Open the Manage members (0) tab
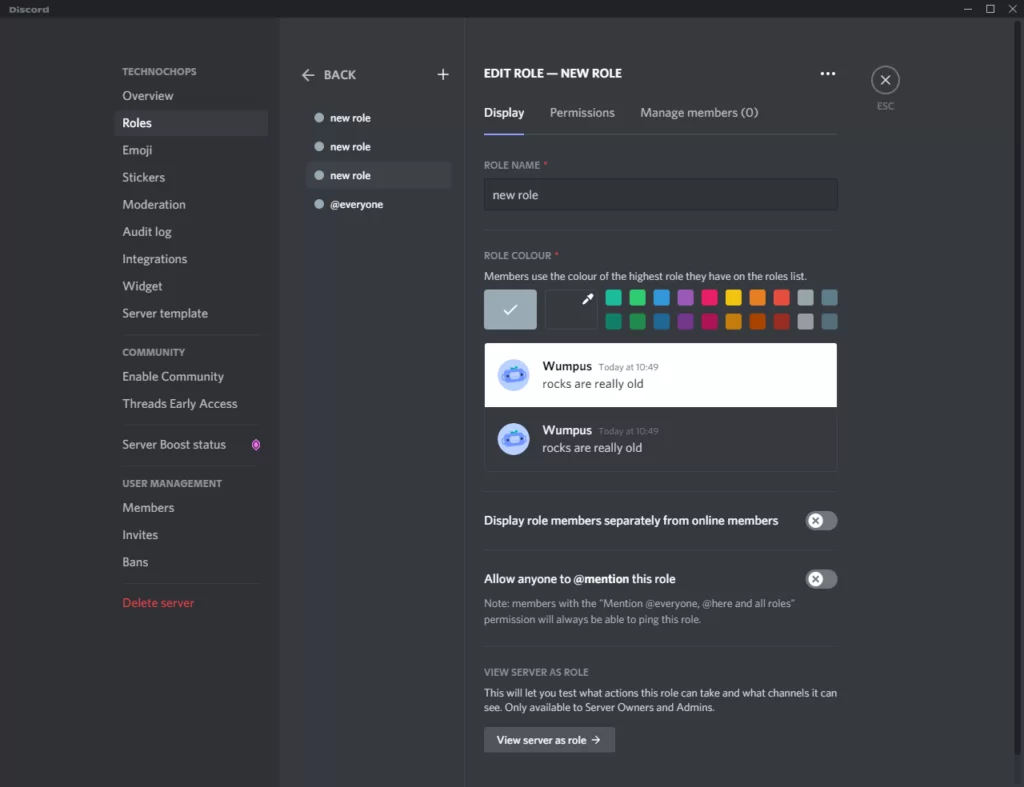The height and width of the screenshot is (787, 1024). click(699, 112)
